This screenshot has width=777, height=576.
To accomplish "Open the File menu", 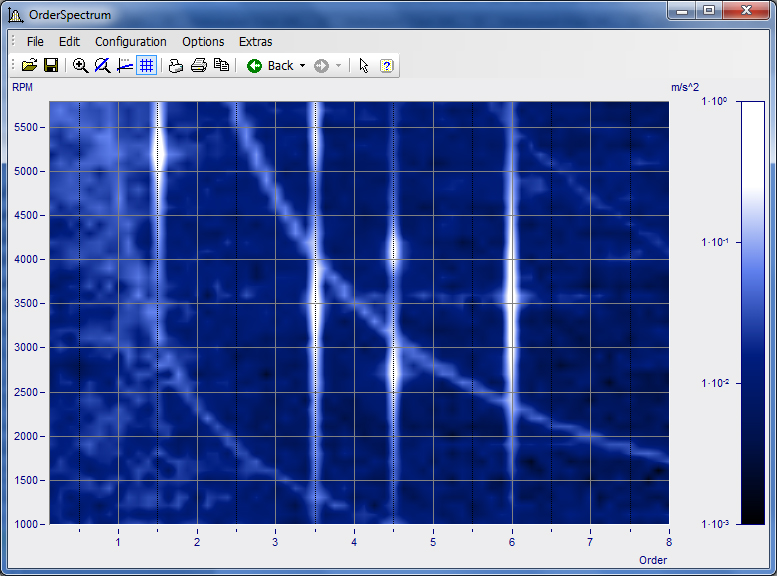I will coord(35,42).
